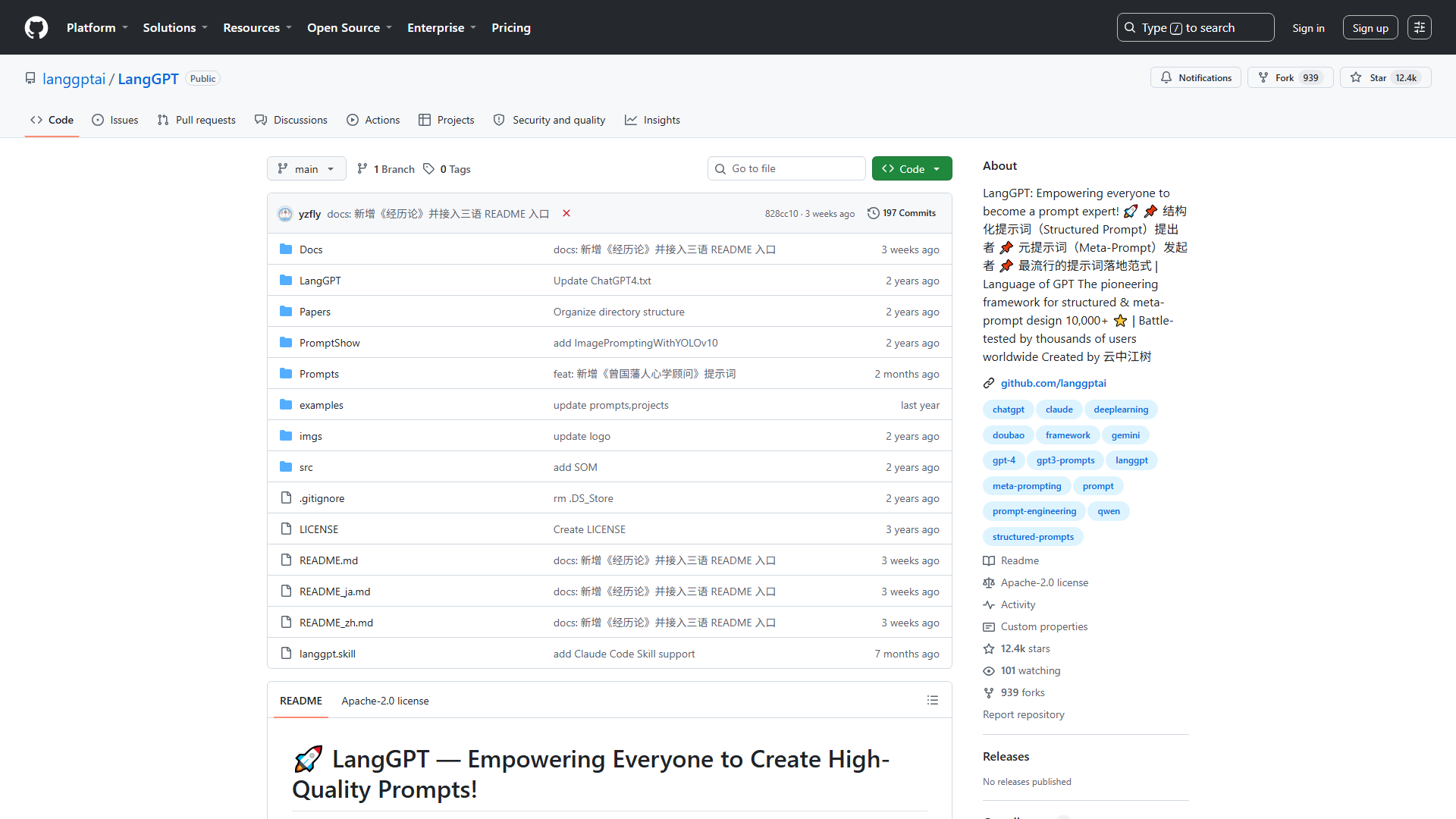Open the Security and quality tab

549,120
